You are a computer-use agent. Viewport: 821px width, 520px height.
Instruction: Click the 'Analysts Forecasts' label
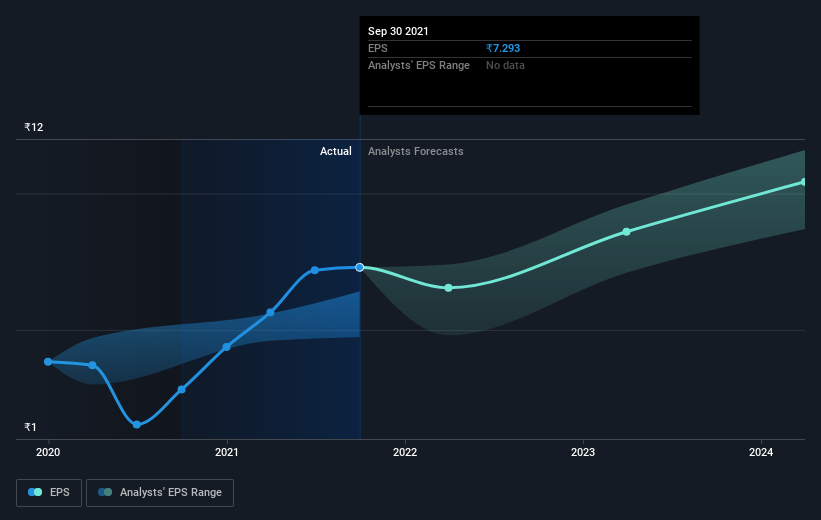point(415,151)
